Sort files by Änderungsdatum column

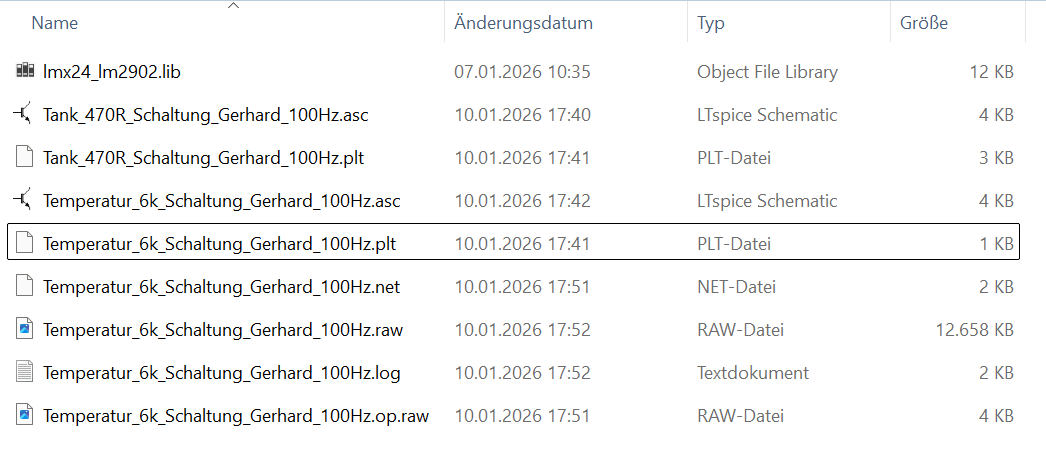pyautogui.click(x=523, y=23)
